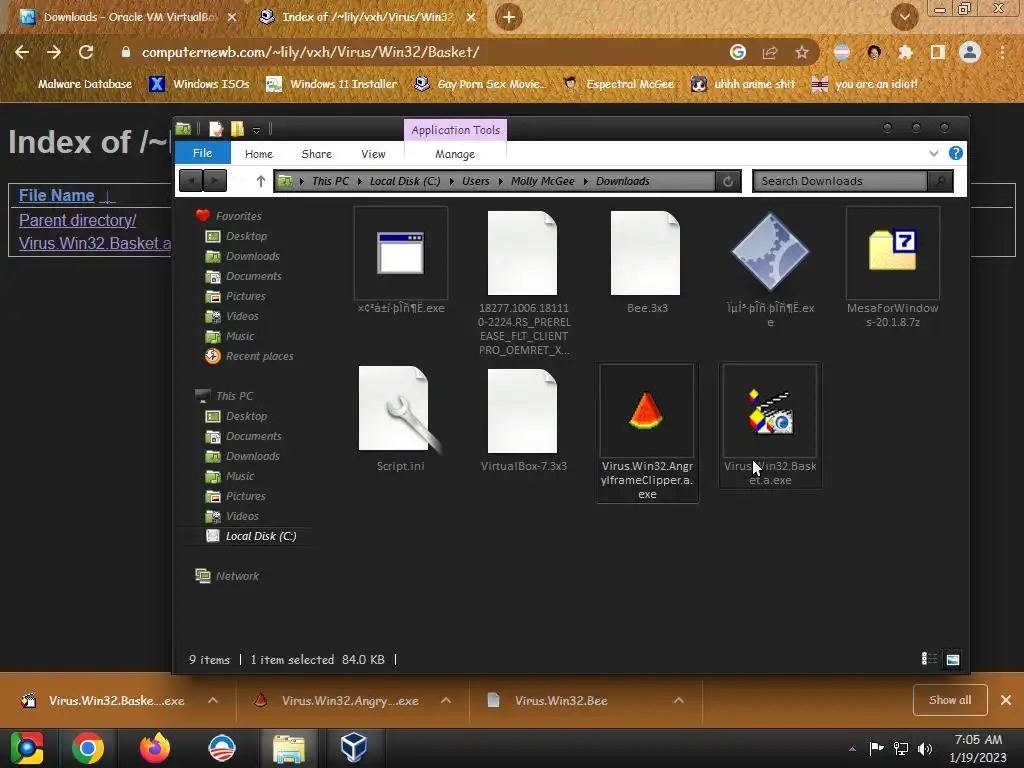Open options arrow for Virus.Win32.Baske download
1024x768 pixels.
click(213, 700)
